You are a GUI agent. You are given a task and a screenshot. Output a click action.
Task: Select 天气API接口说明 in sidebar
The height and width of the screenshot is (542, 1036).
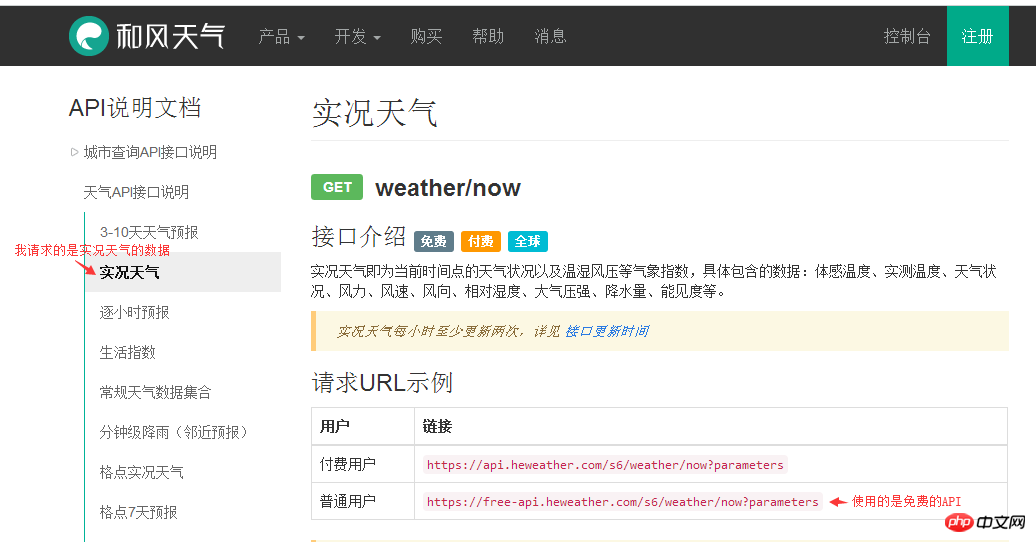[136, 192]
